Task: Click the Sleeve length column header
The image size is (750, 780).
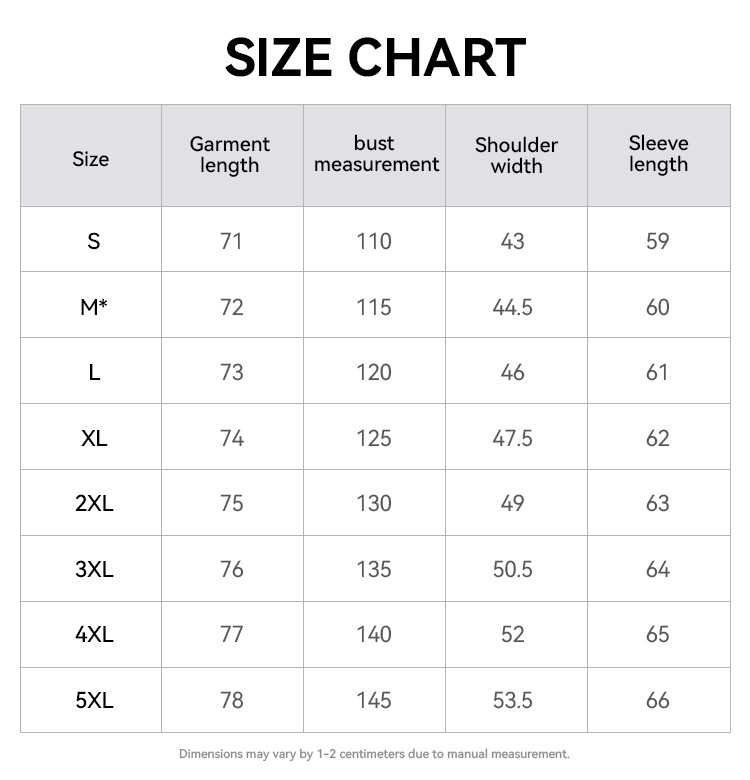Action: pos(658,154)
